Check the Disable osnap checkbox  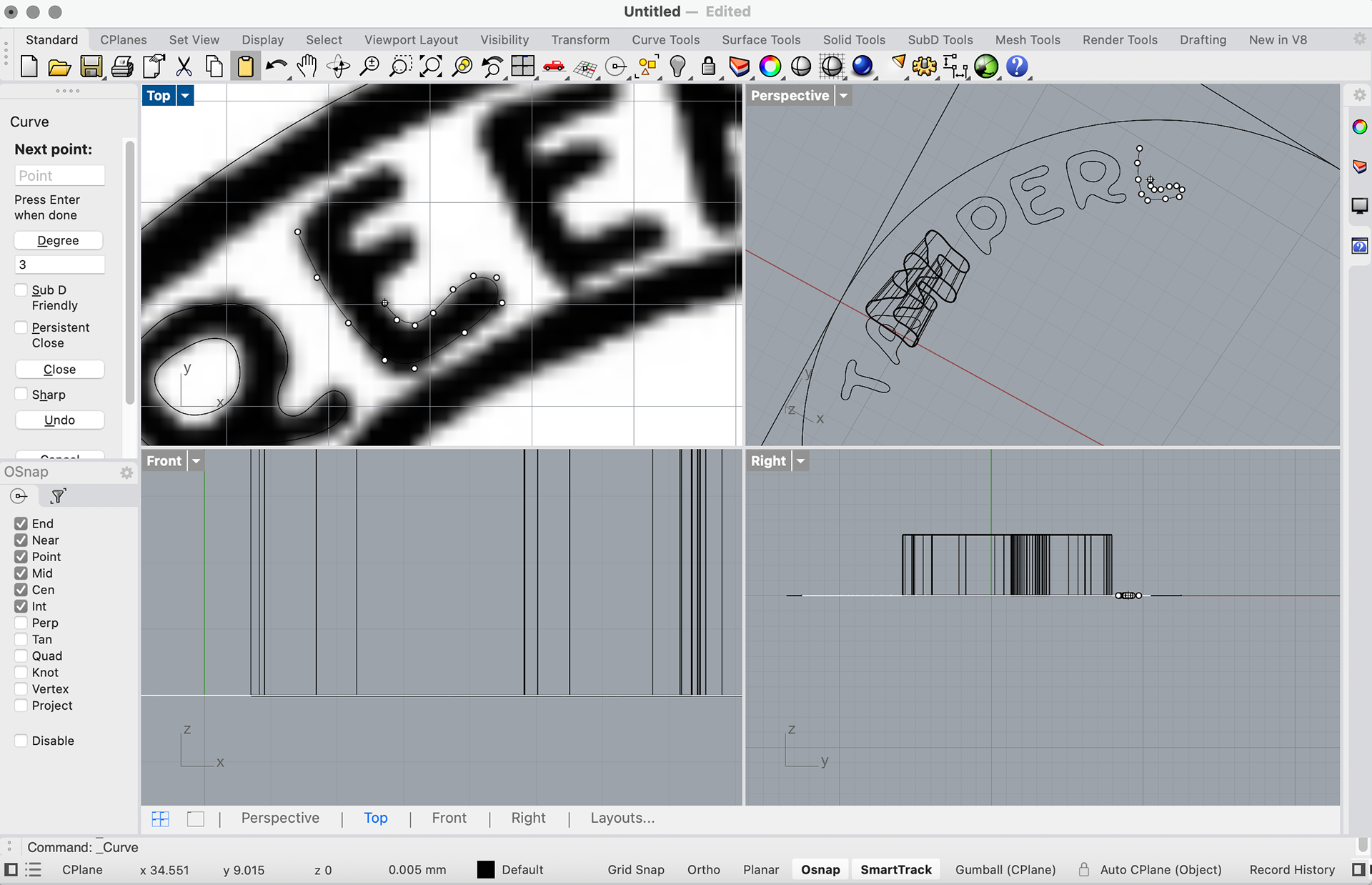click(21, 740)
